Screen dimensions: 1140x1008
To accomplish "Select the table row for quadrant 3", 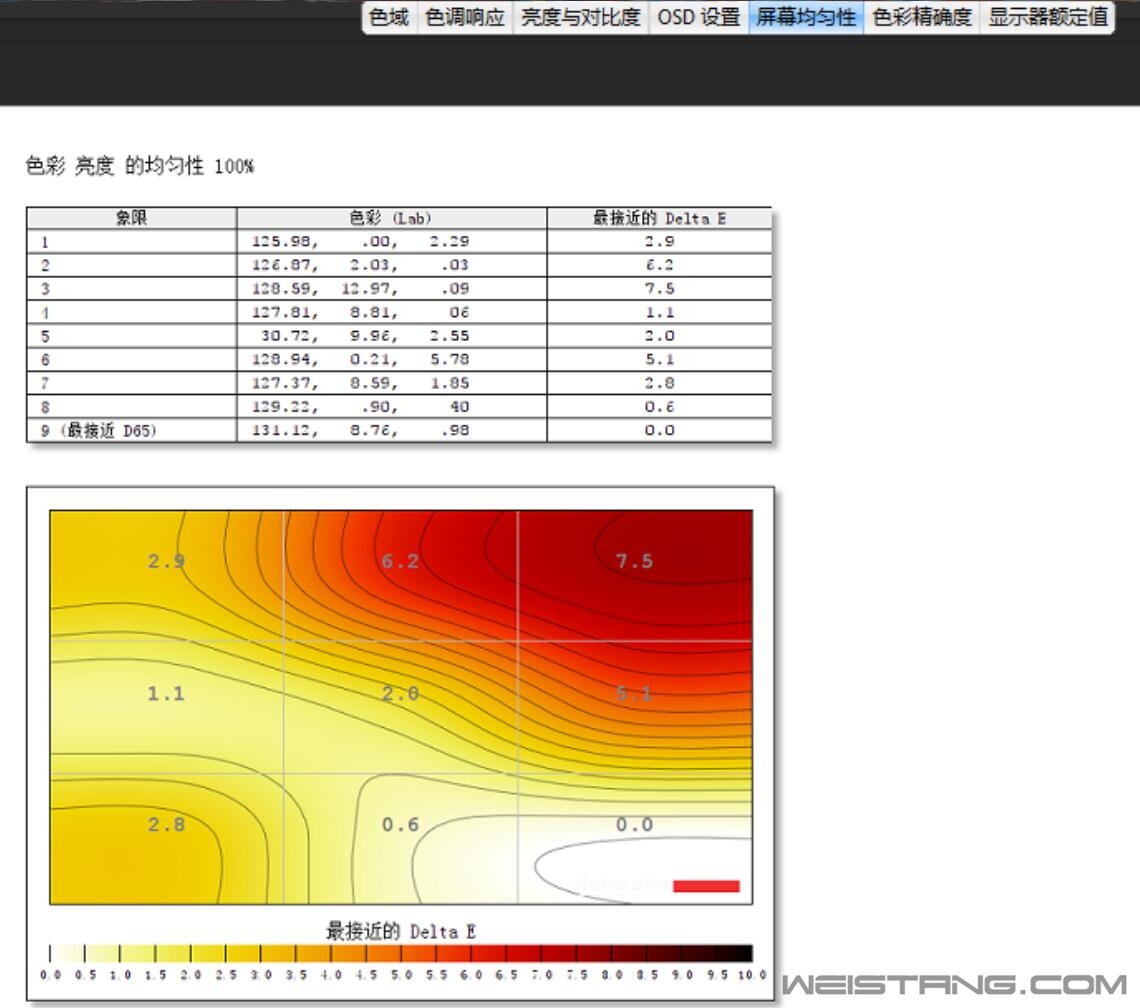I will coord(399,288).
